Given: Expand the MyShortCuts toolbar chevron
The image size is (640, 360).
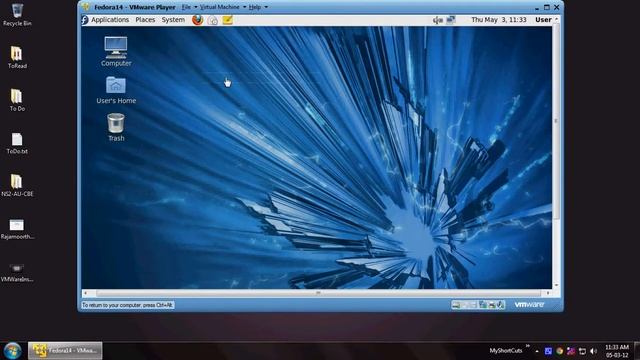Looking at the screenshot, I should coord(527,346).
